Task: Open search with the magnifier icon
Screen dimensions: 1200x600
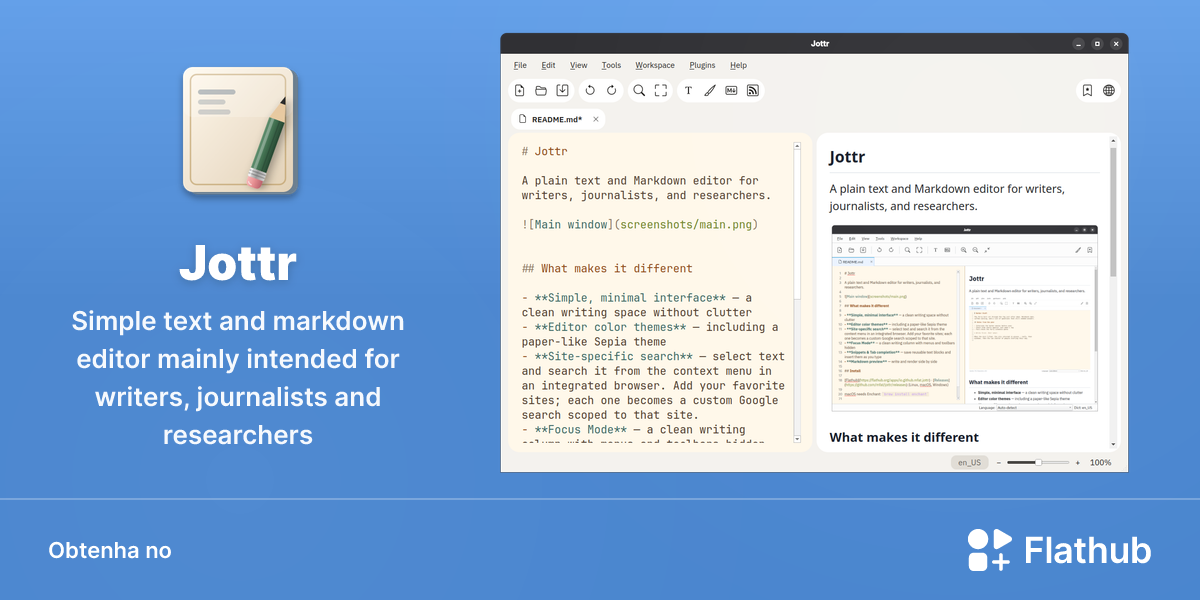Action: (x=639, y=90)
